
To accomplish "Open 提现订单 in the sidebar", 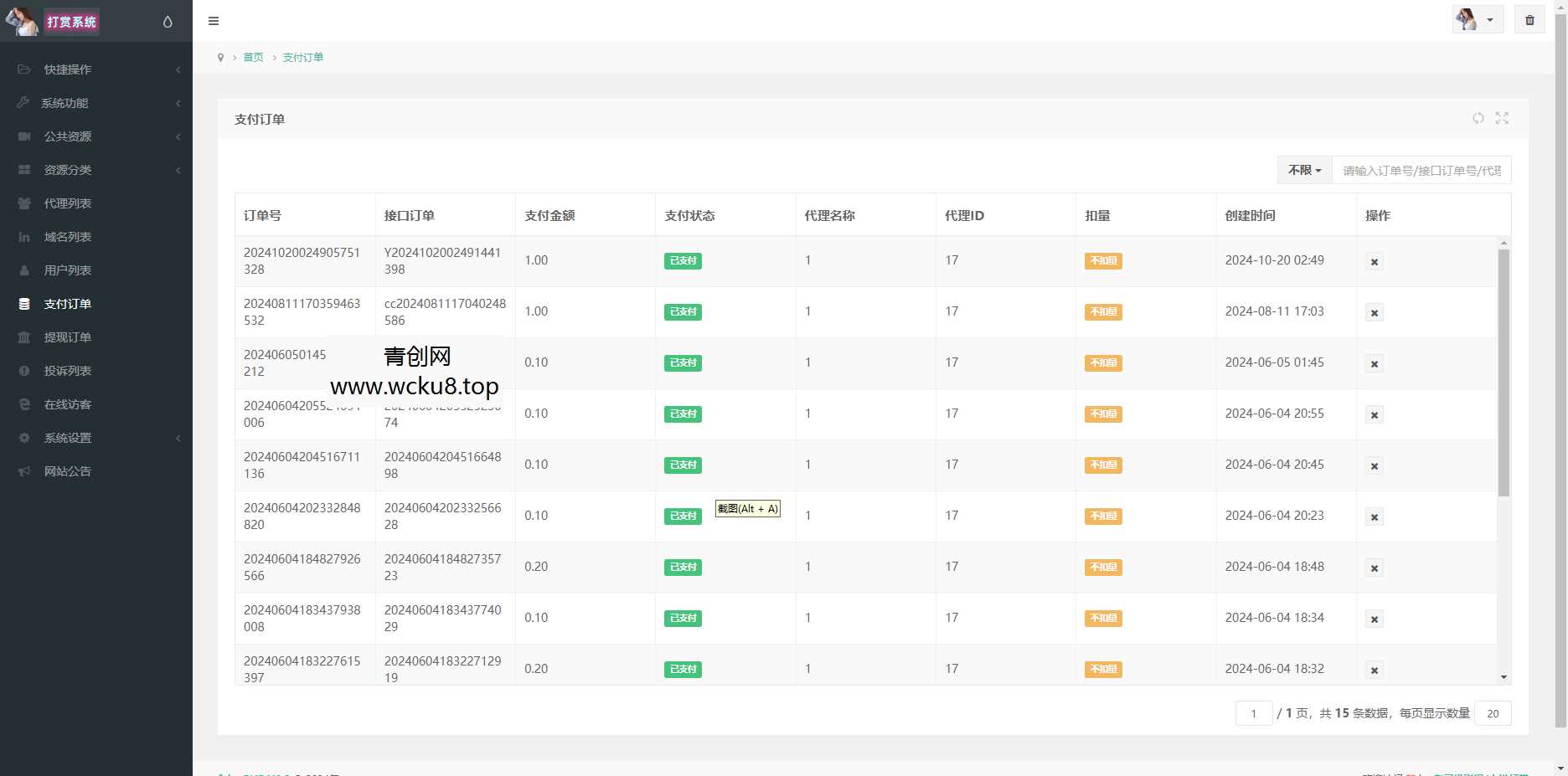I will [68, 337].
